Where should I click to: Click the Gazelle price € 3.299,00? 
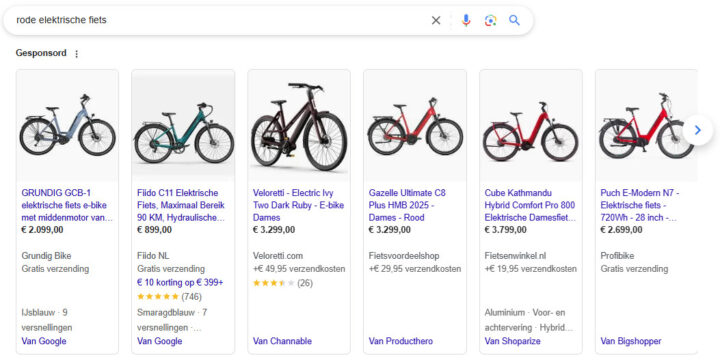pos(389,230)
